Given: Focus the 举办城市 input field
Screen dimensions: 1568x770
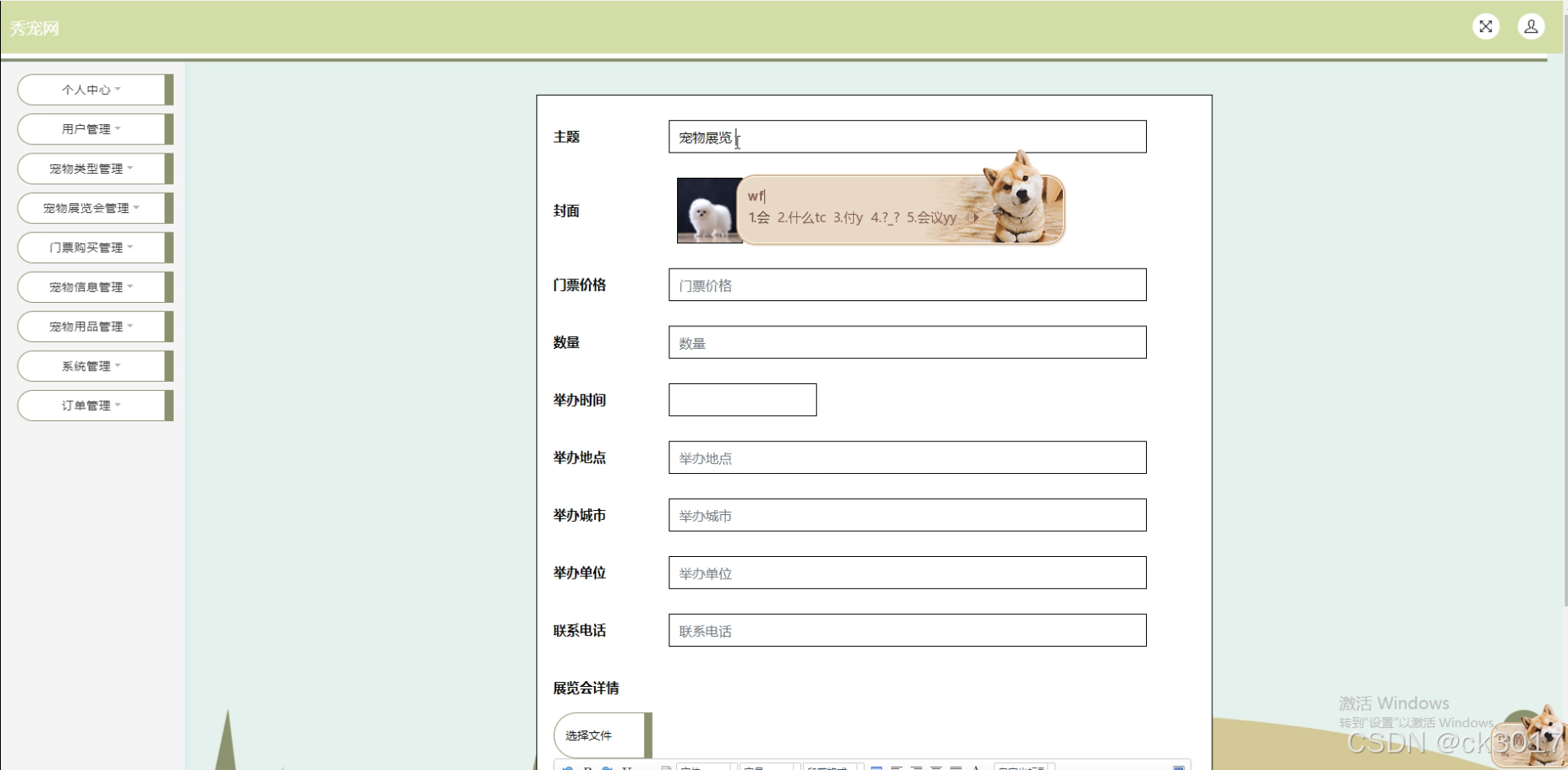Looking at the screenshot, I should [x=907, y=515].
